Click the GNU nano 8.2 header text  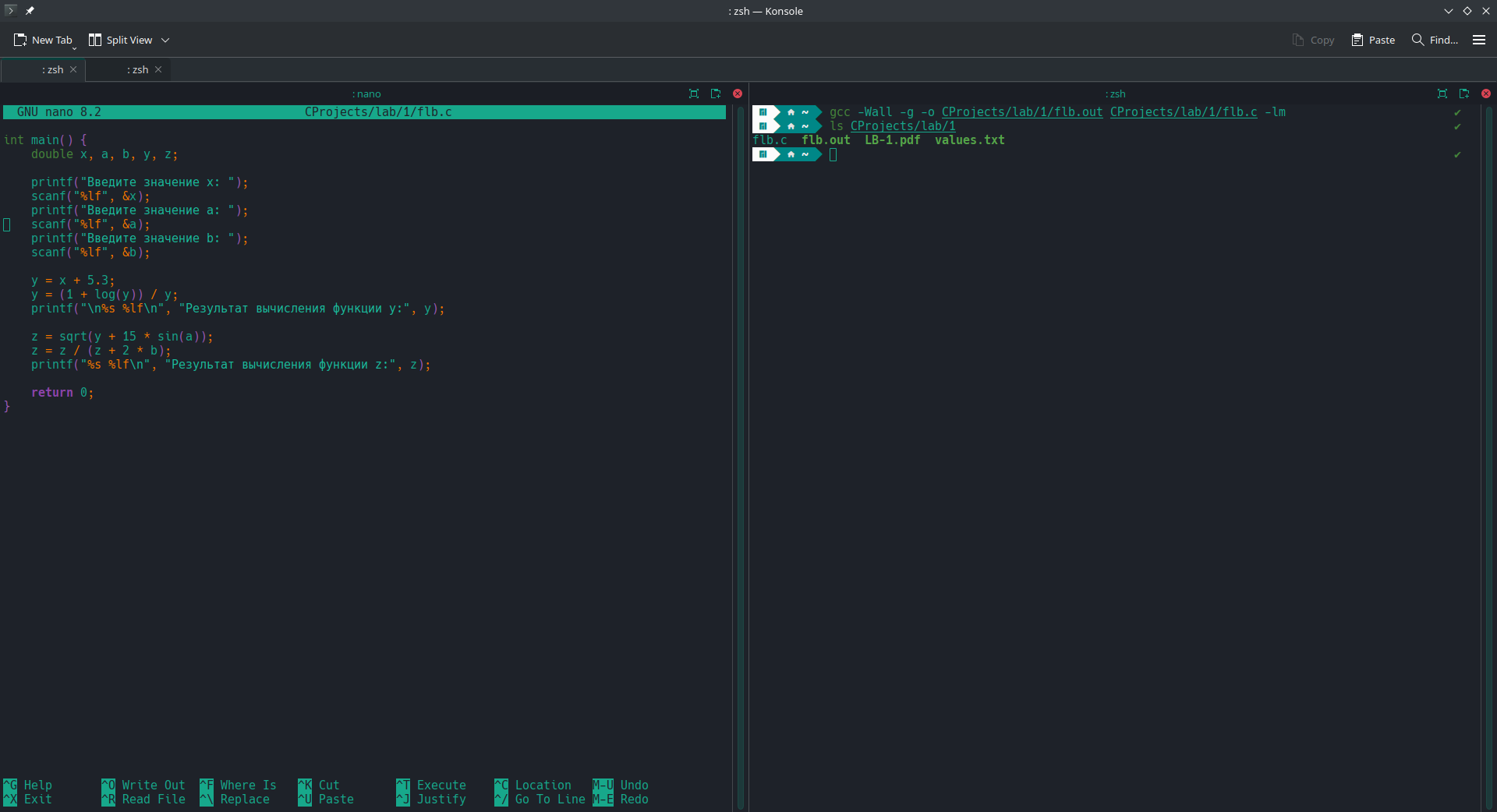point(59,112)
